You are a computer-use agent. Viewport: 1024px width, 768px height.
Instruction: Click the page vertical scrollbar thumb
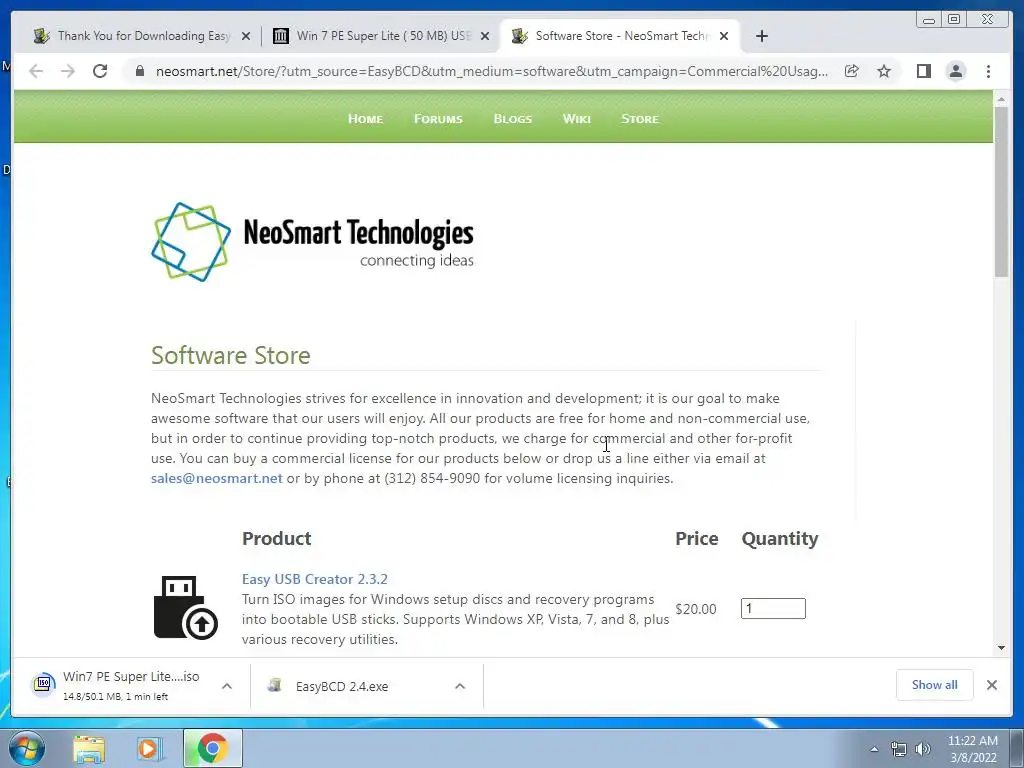coord(1002,191)
